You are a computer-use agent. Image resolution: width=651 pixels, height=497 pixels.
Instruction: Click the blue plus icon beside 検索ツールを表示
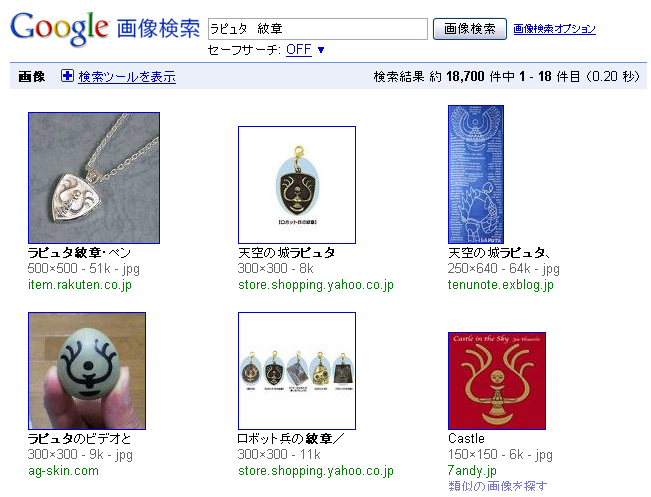[67, 76]
